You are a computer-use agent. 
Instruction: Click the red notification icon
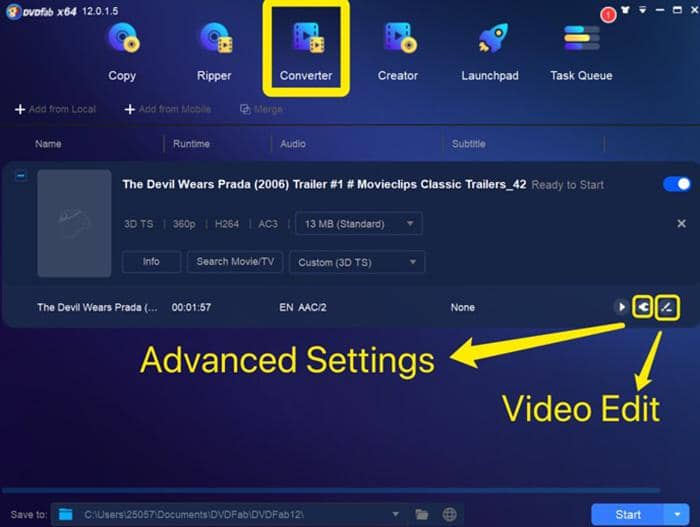click(608, 15)
